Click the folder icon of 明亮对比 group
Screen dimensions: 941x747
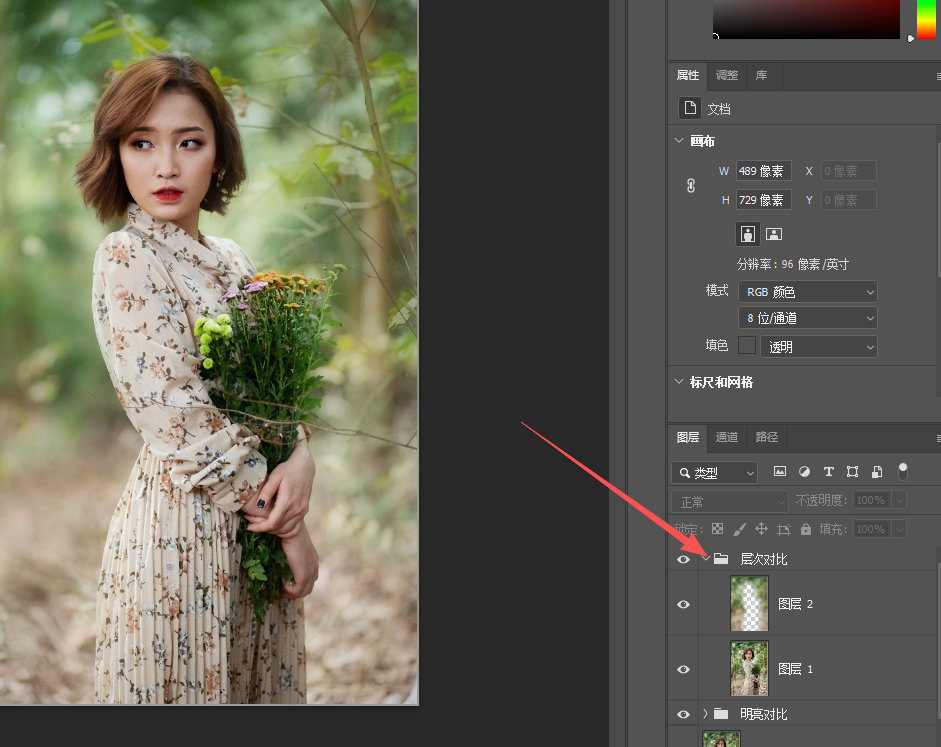coord(721,714)
